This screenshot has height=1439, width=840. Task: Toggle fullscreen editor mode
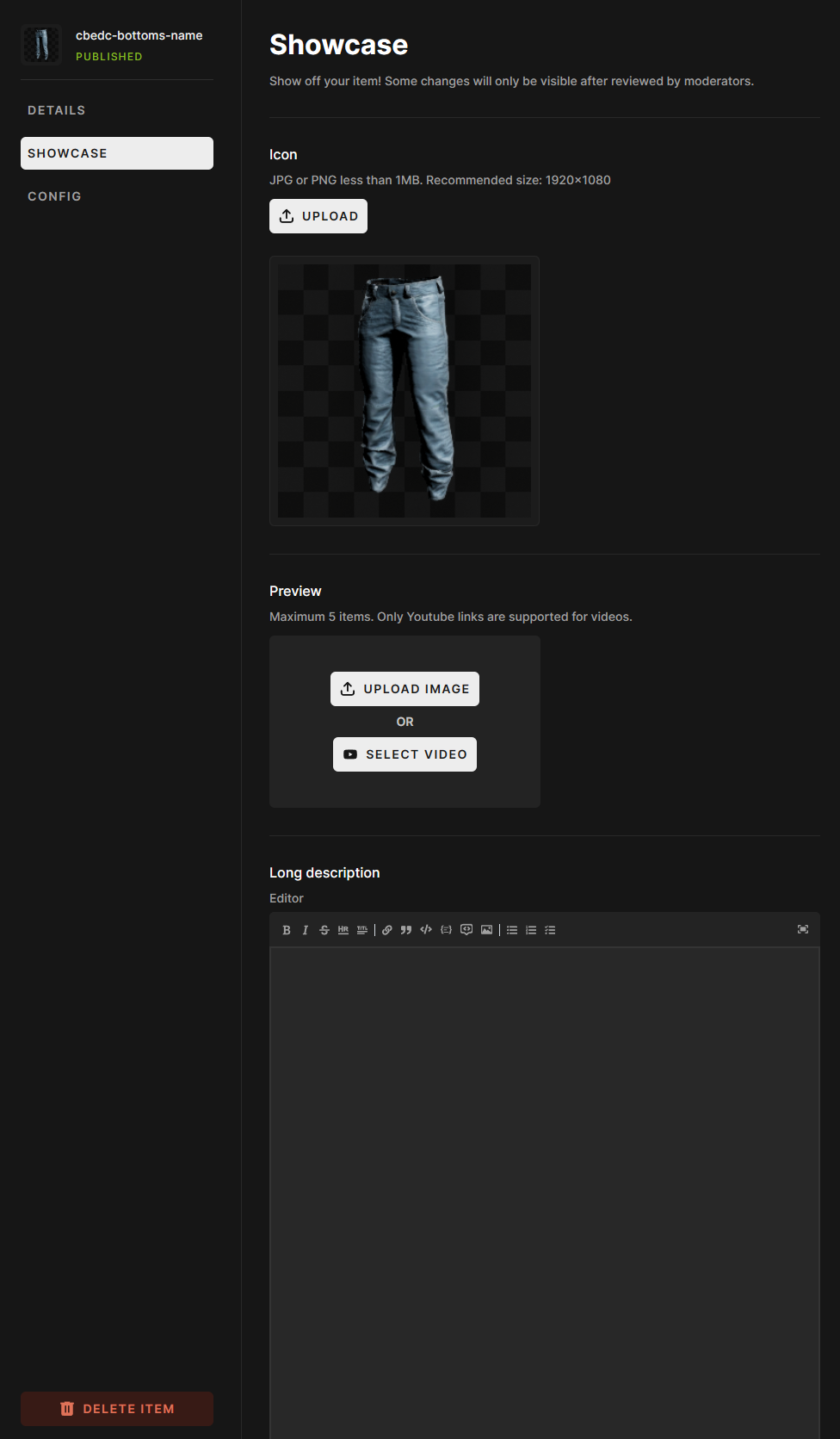803,929
